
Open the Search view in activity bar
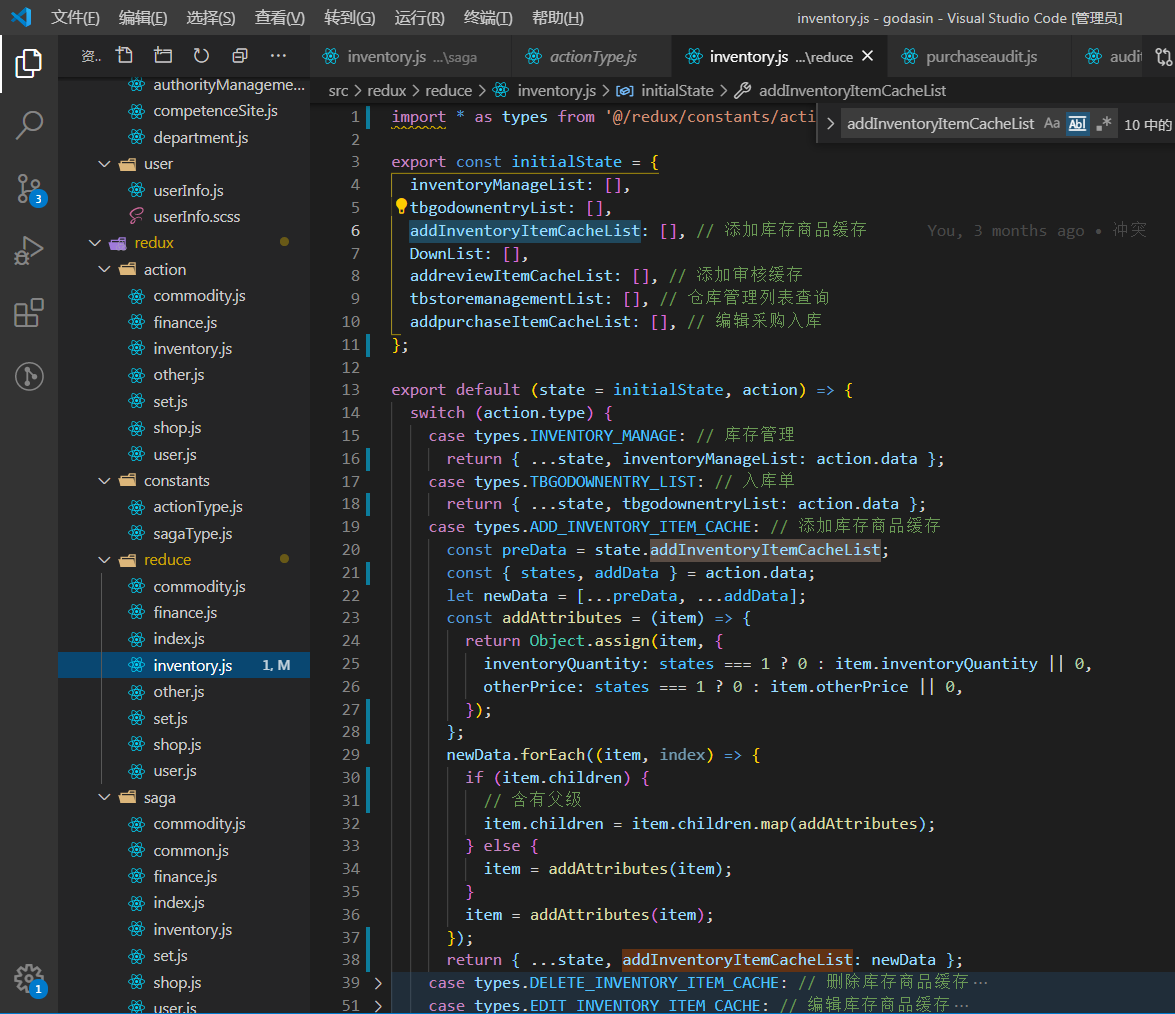(28, 125)
